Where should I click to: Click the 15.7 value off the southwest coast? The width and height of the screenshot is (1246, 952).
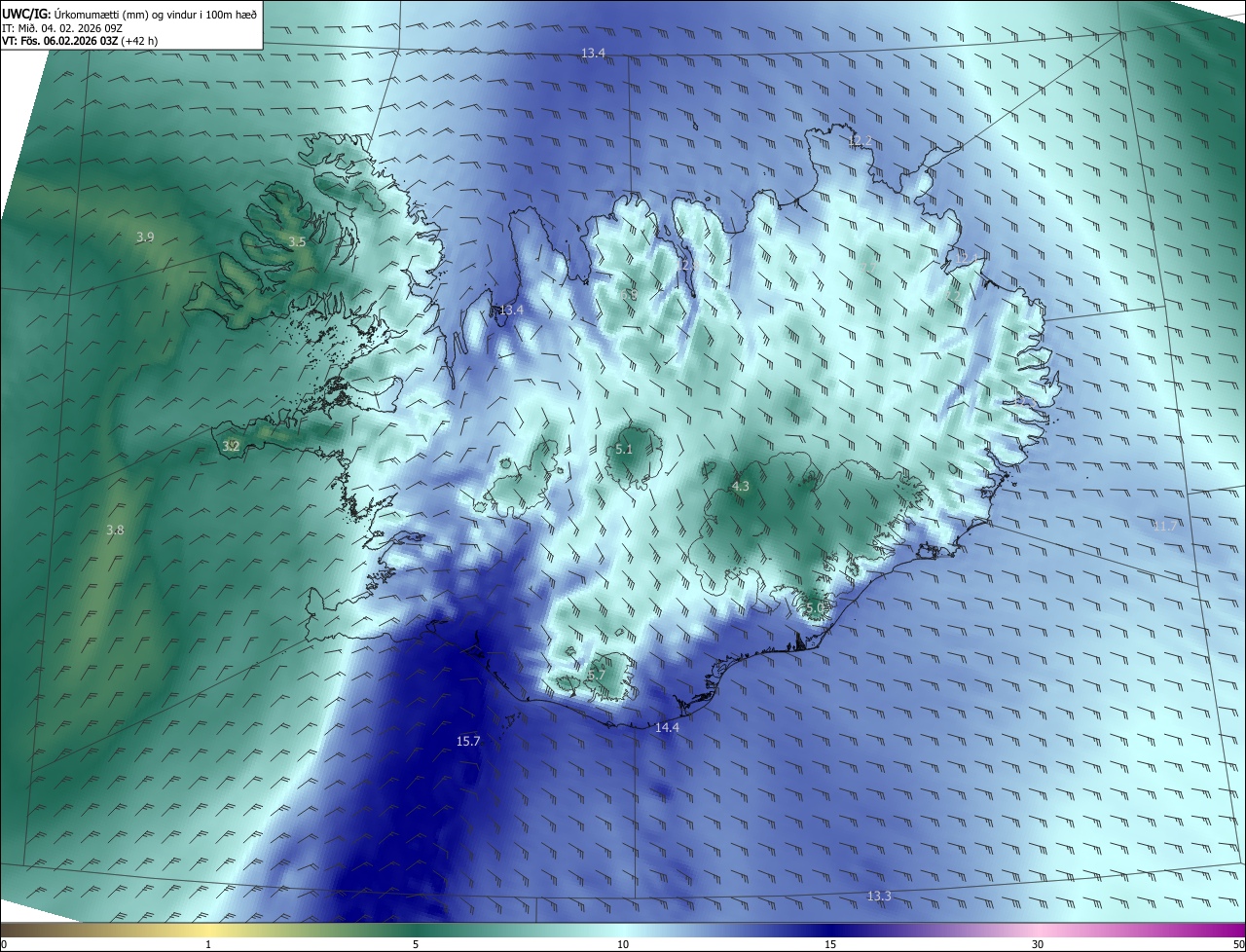pyautogui.click(x=468, y=742)
